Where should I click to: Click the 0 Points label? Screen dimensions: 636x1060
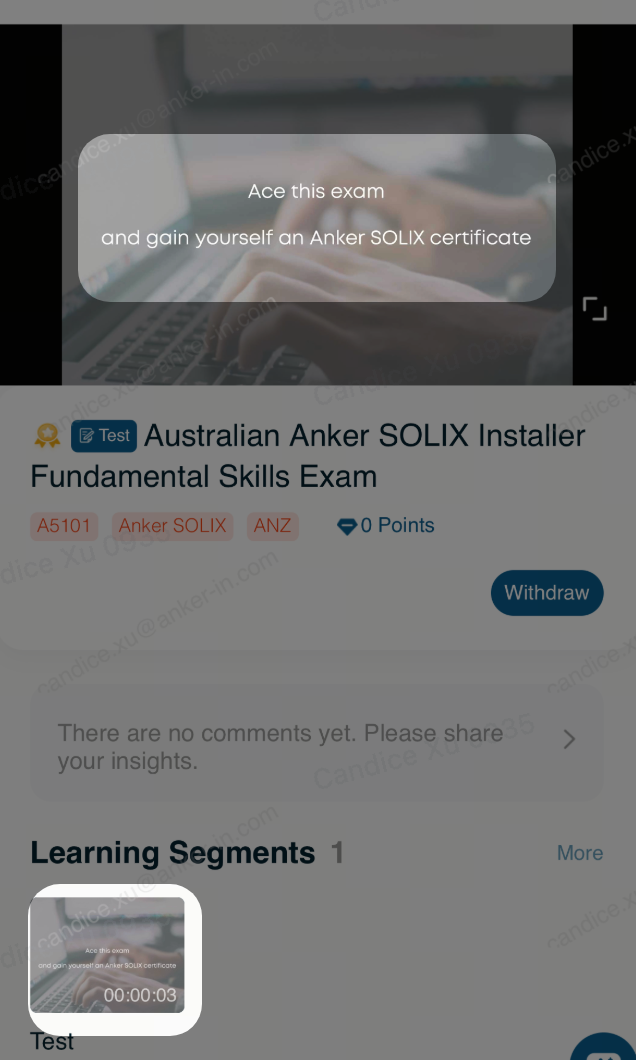[397, 525]
